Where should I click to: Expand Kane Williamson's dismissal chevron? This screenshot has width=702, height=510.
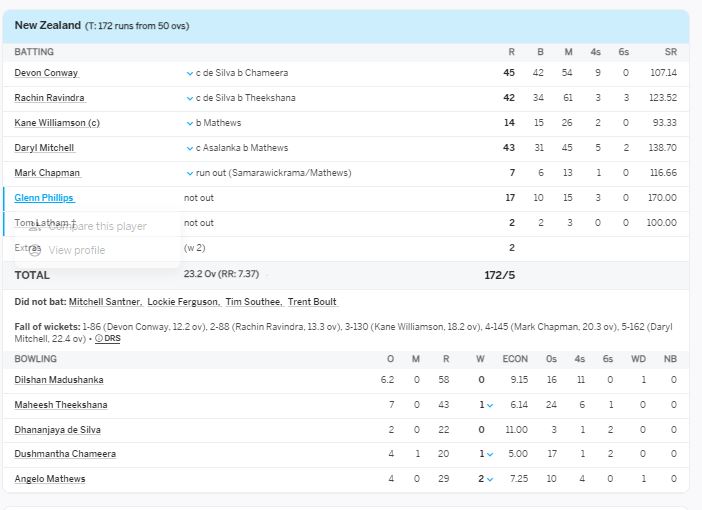coord(189,123)
